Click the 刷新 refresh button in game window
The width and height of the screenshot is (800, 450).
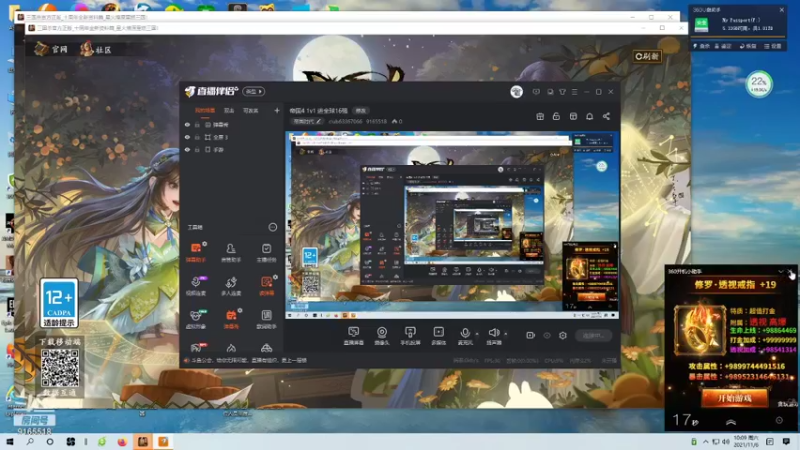tap(647, 56)
